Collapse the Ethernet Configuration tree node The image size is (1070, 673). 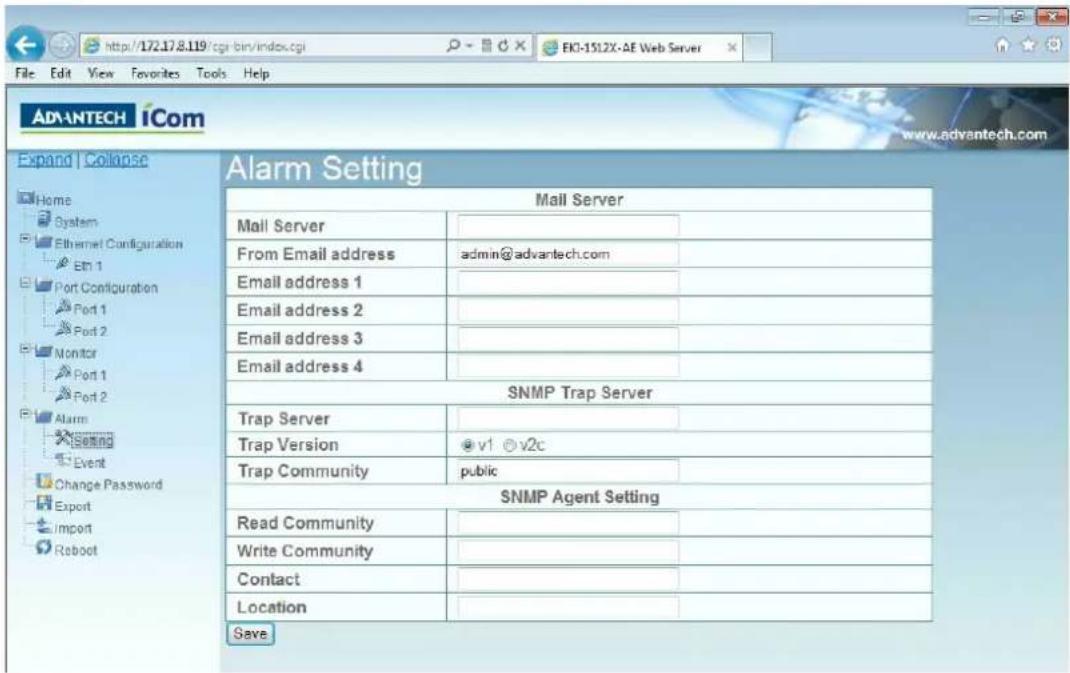coord(25,240)
